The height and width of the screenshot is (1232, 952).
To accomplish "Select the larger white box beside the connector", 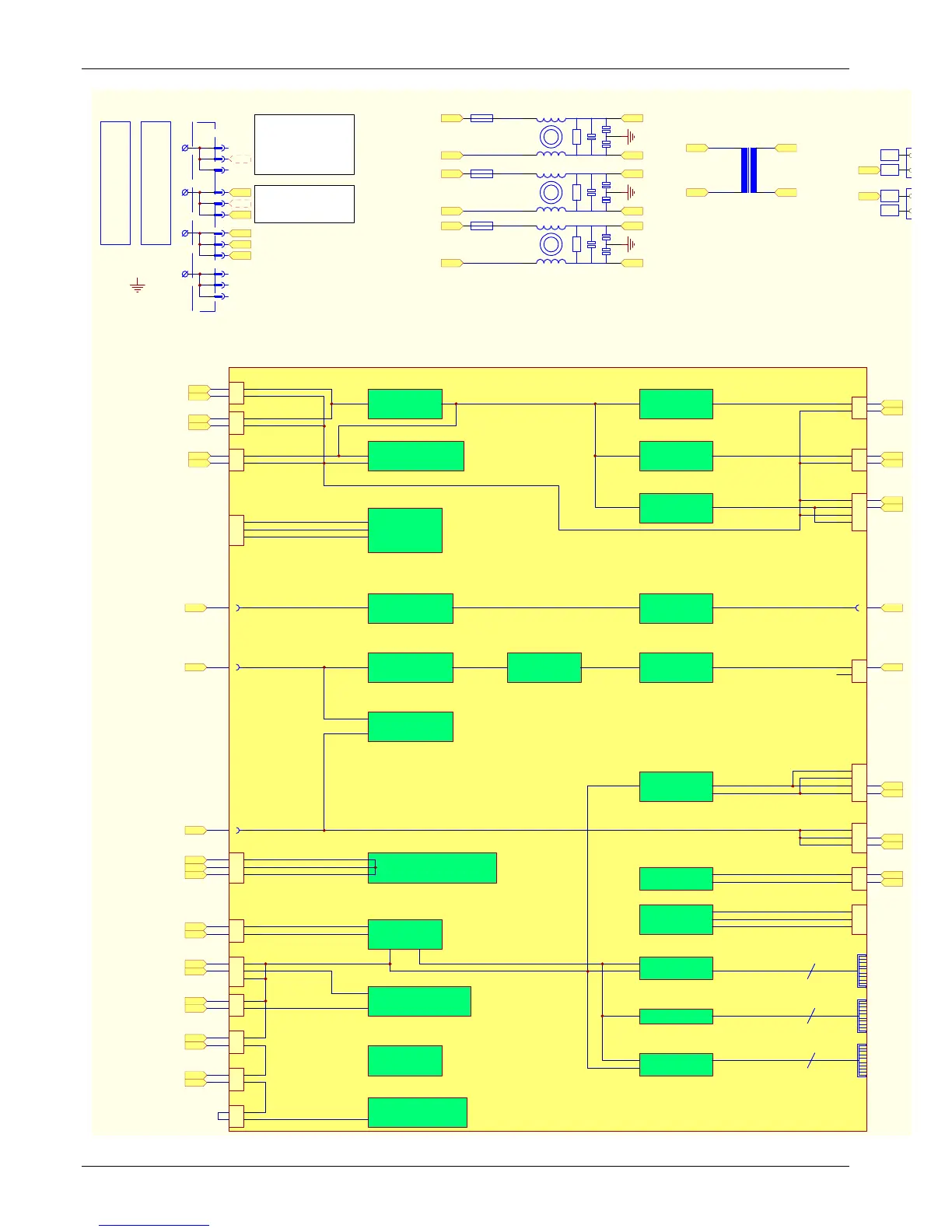I will [x=304, y=145].
